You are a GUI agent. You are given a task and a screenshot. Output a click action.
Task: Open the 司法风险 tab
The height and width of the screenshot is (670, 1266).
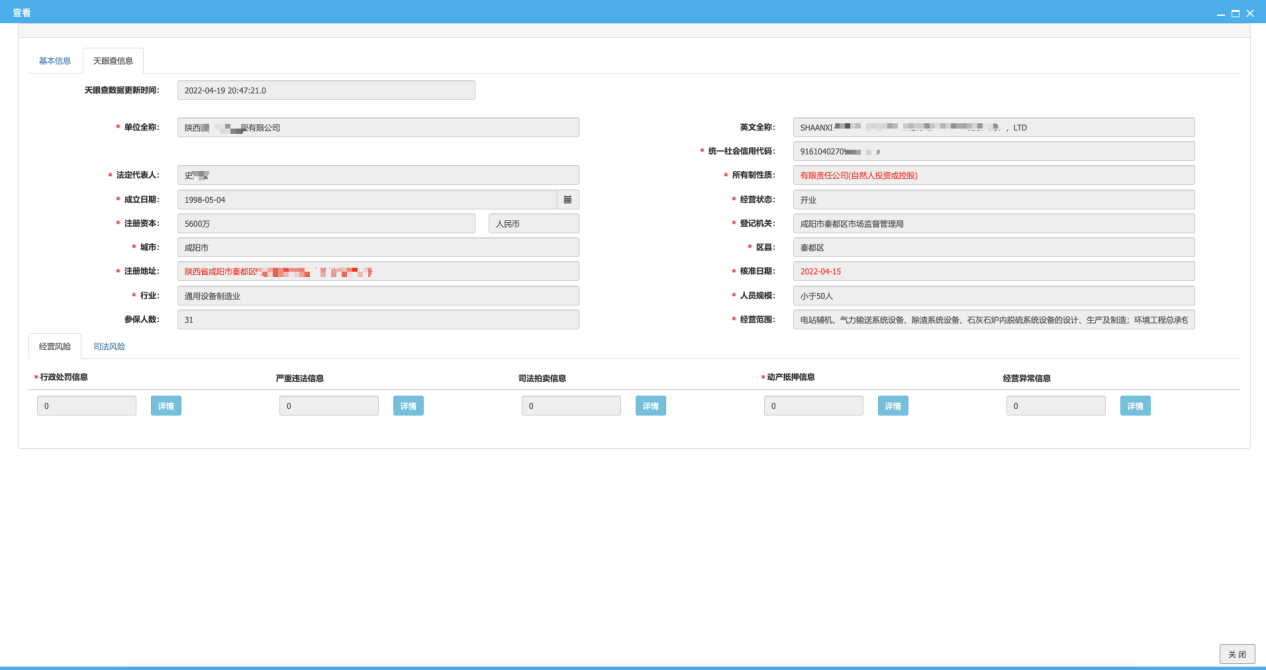(109, 347)
